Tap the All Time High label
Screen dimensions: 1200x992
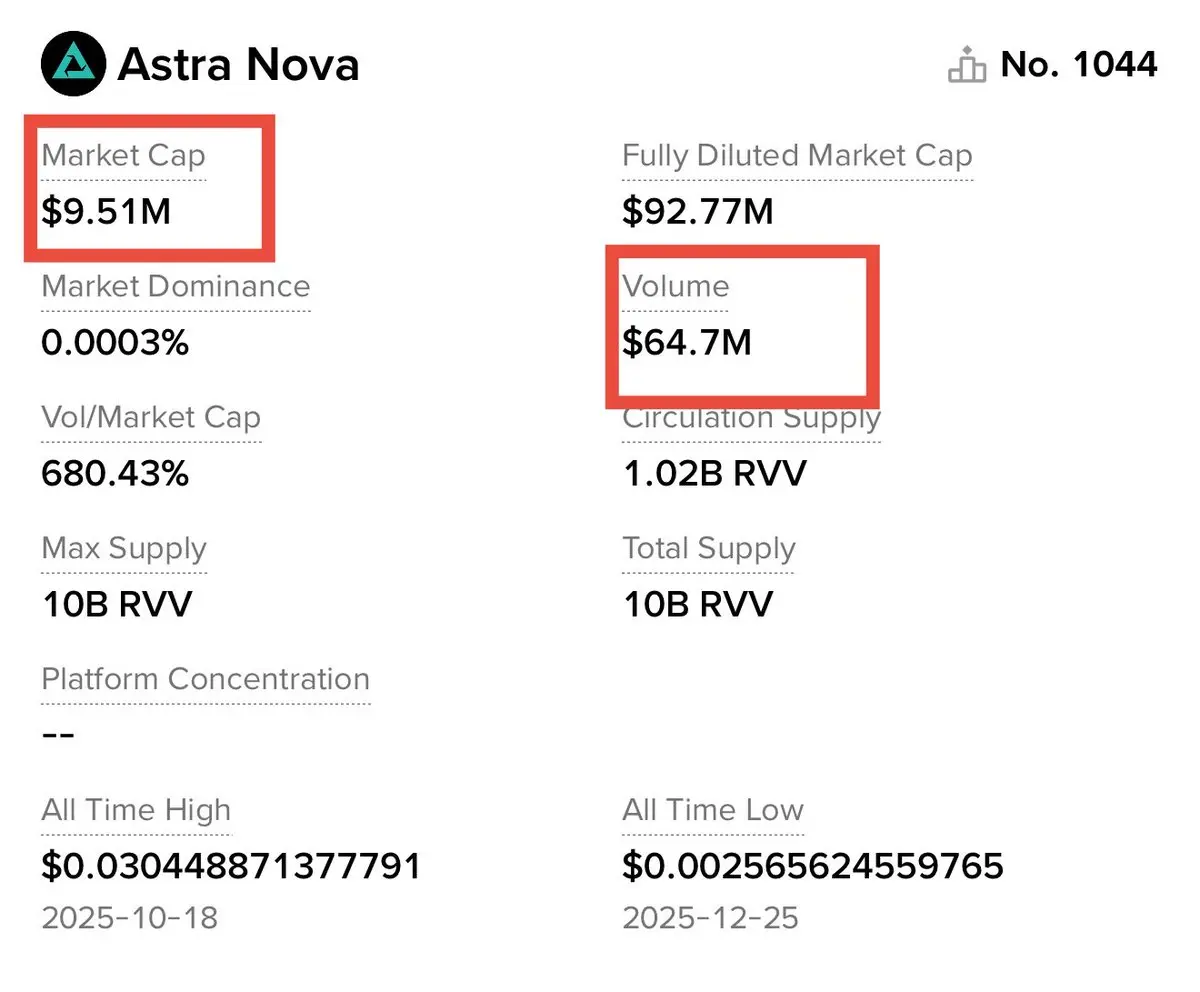[x=136, y=811]
